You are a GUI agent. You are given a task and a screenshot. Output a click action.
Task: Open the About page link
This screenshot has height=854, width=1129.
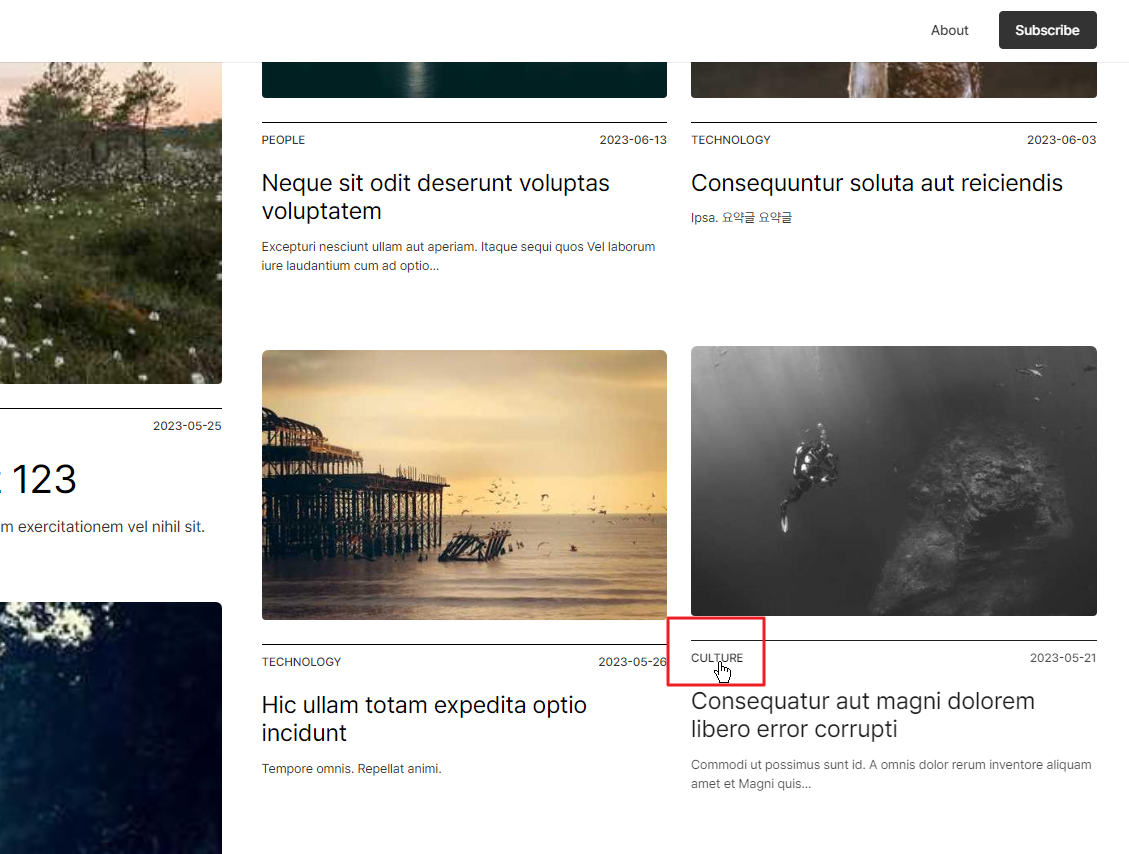click(949, 30)
